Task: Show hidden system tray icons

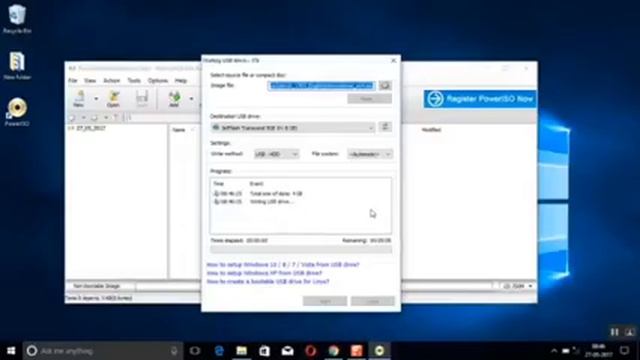Action: coord(554,351)
